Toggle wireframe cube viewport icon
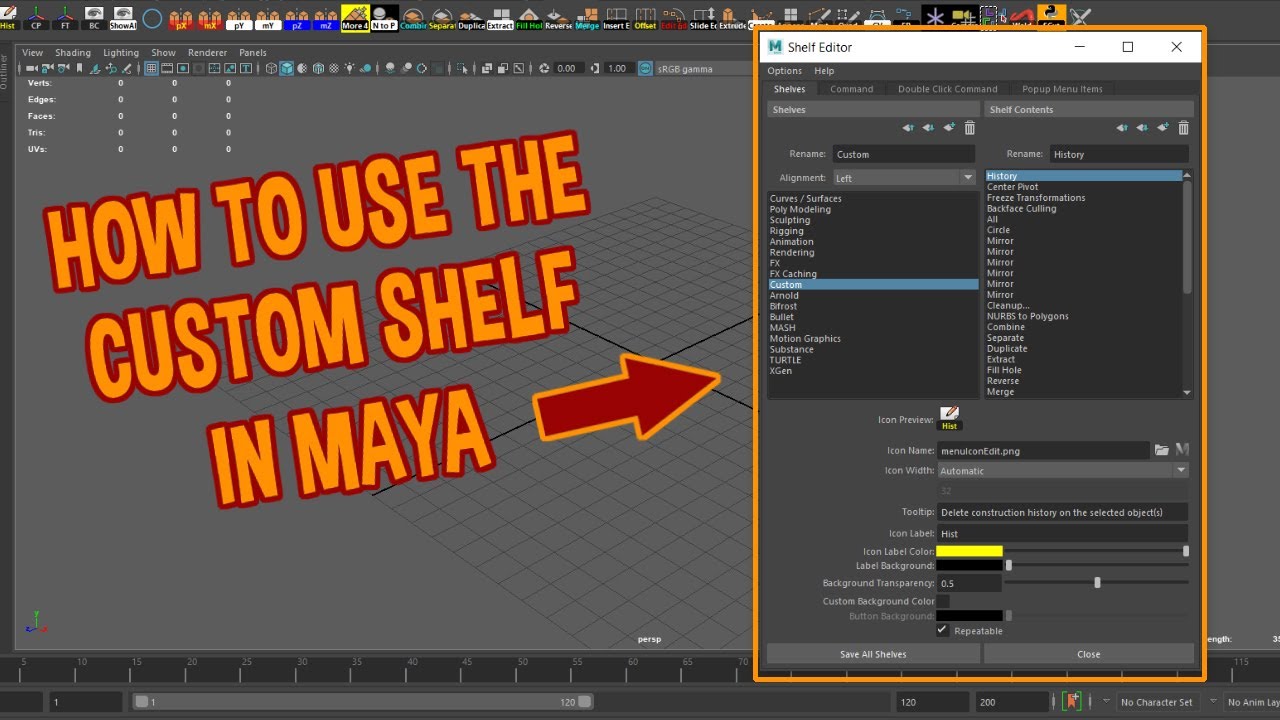 (271, 68)
